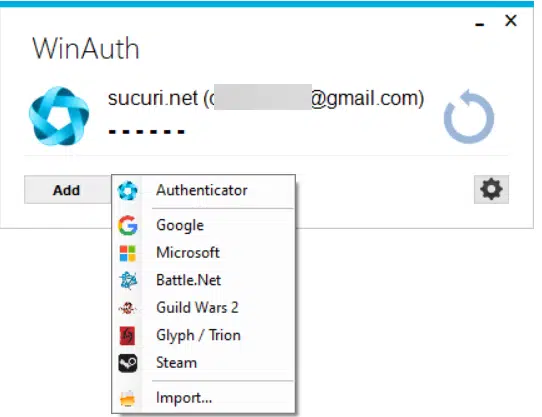The width and height of the screenshot is (542, 417).
Task: Click the hidden code dashes
Action: 147,132
